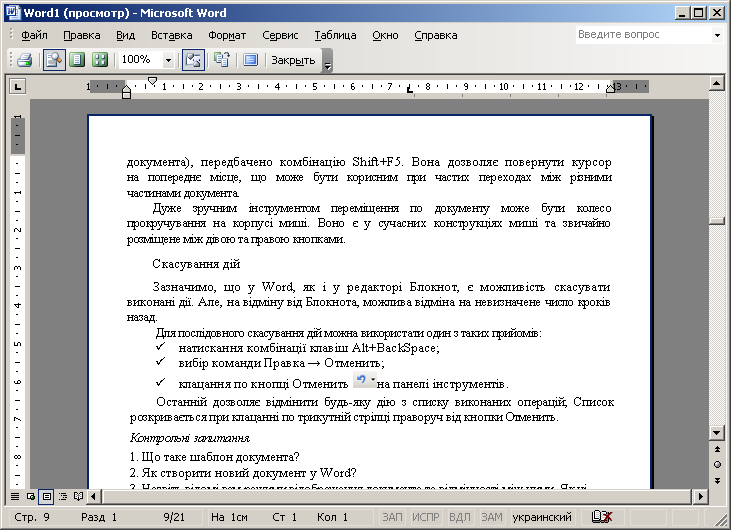Screen dimensions: 731x530
Task: Open the Сервис menu
Action: 280,35
